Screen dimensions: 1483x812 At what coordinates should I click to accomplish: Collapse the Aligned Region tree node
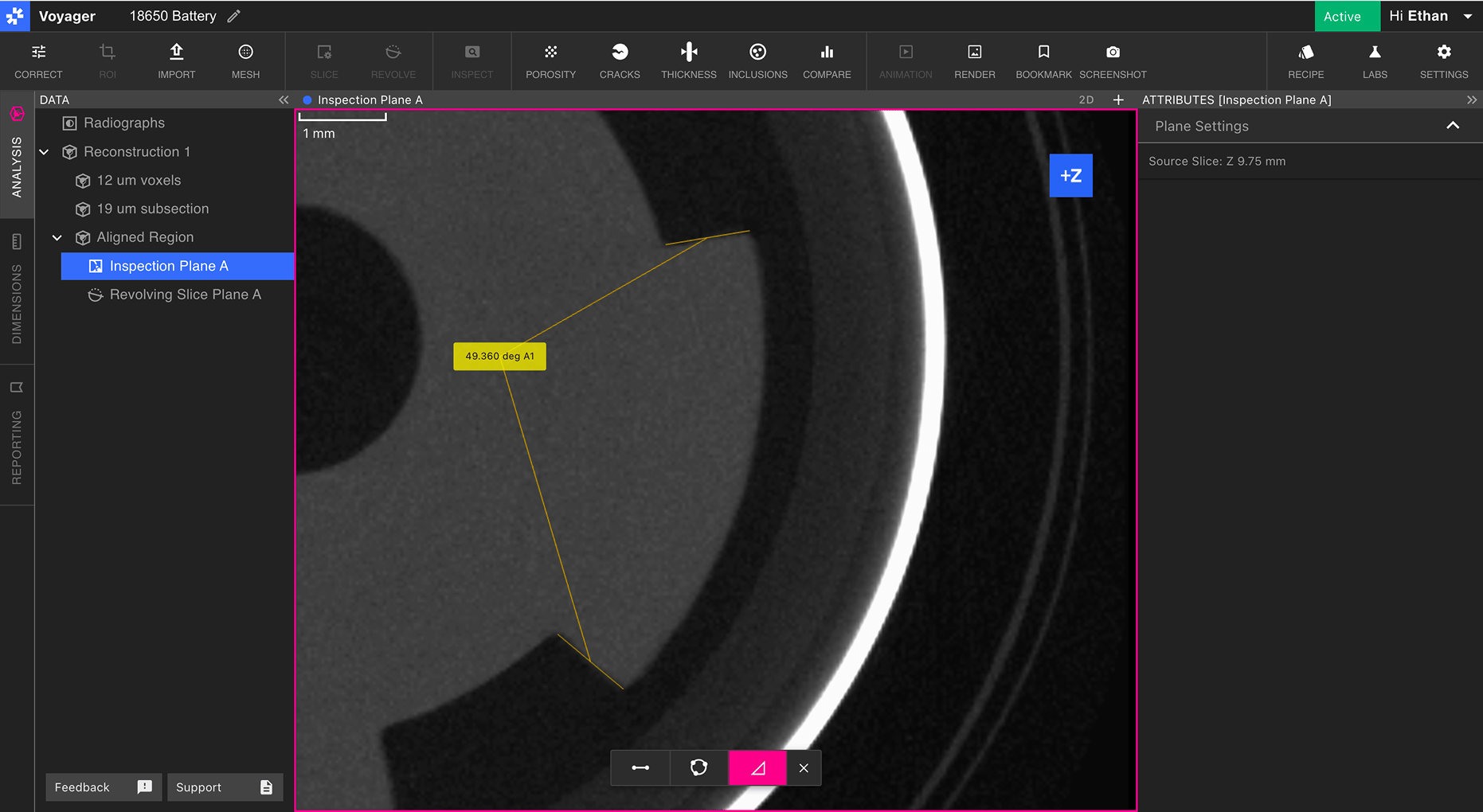click(57, 237)
